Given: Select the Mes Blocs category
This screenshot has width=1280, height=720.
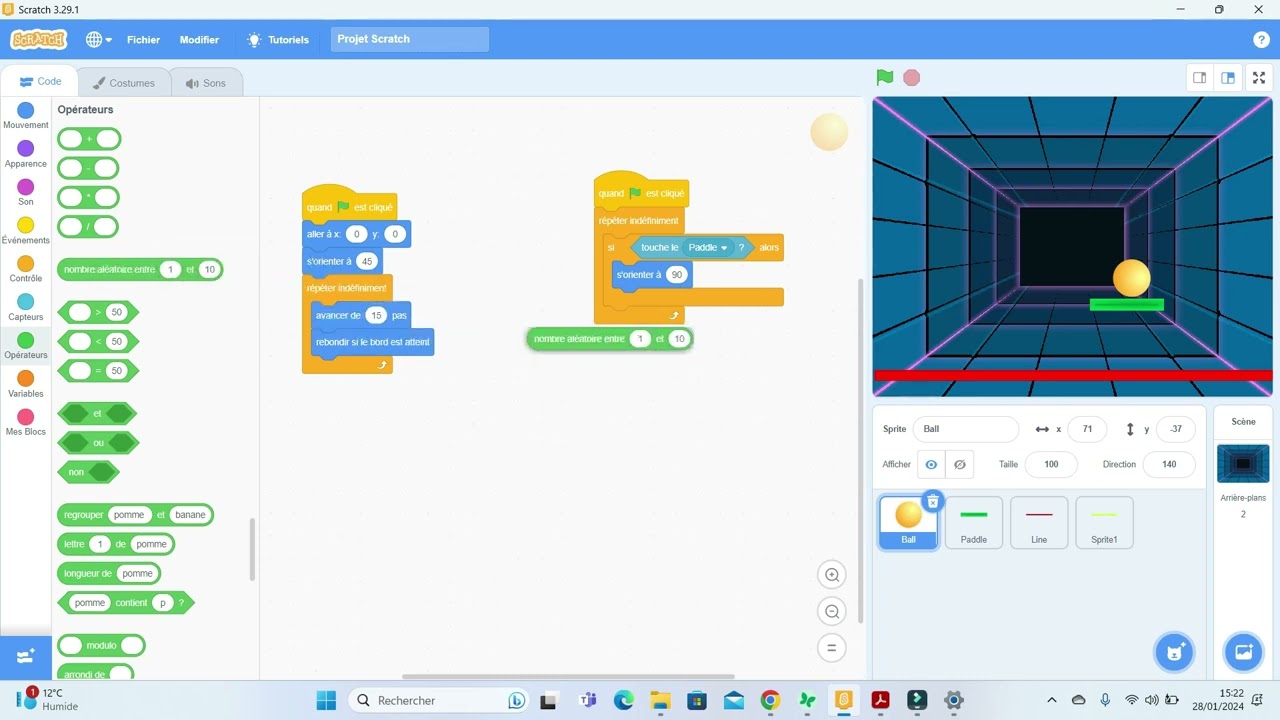Looking at the screenshot, I should tap(26, 422).
